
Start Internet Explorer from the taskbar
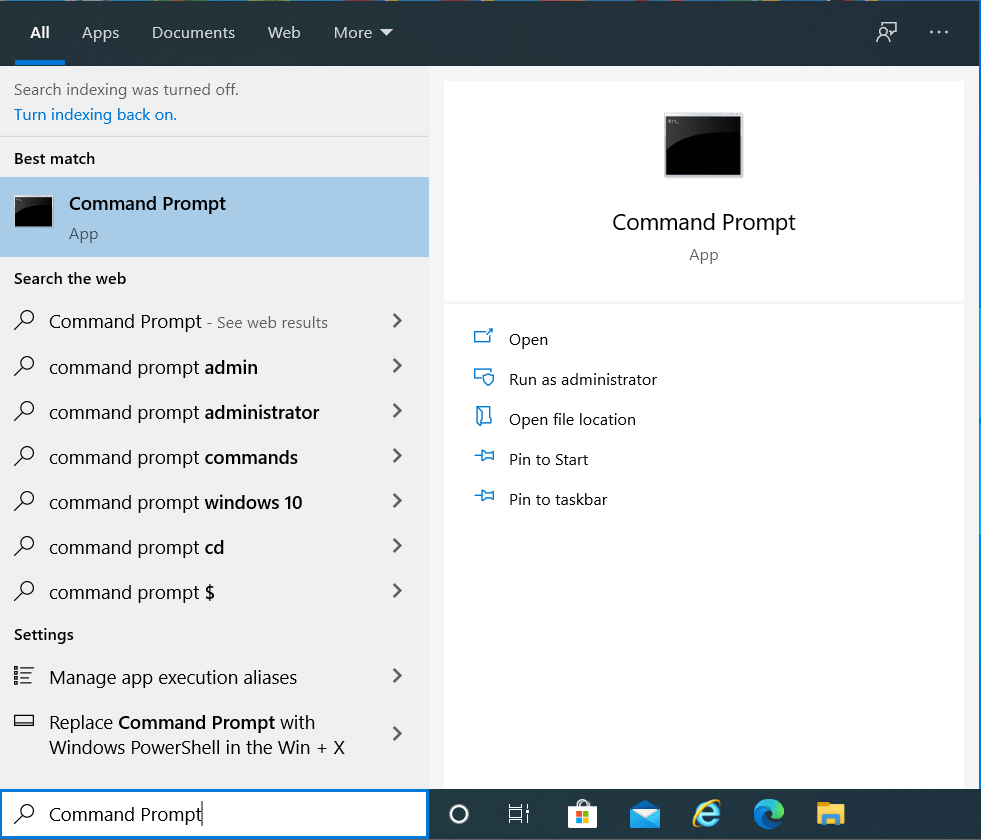pos(707,814)
